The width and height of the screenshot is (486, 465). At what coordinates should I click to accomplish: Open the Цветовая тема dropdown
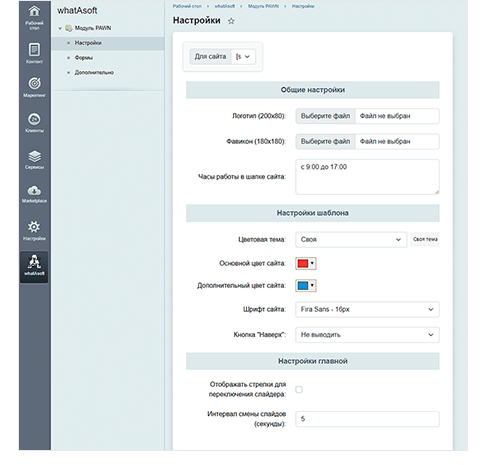tap(351, 239)
